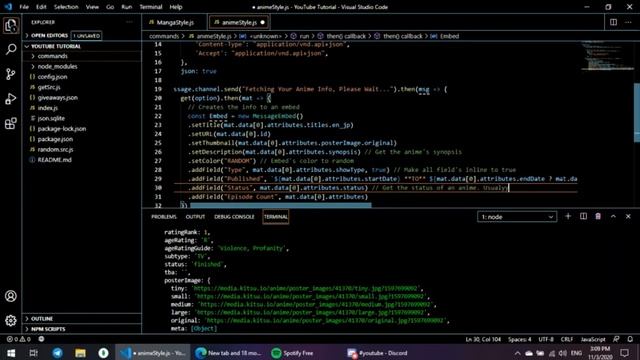Open the Go menu
Screen dimensions: 640x360
pyautogui.click(x=110, y=7)
